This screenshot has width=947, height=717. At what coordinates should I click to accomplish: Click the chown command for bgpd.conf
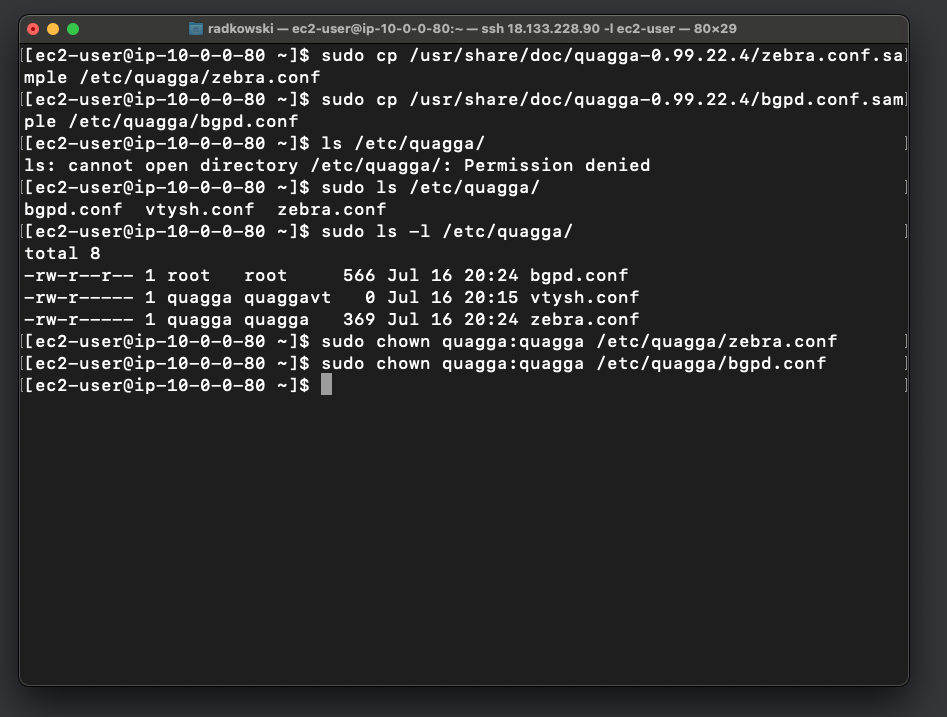click(574, 363)
